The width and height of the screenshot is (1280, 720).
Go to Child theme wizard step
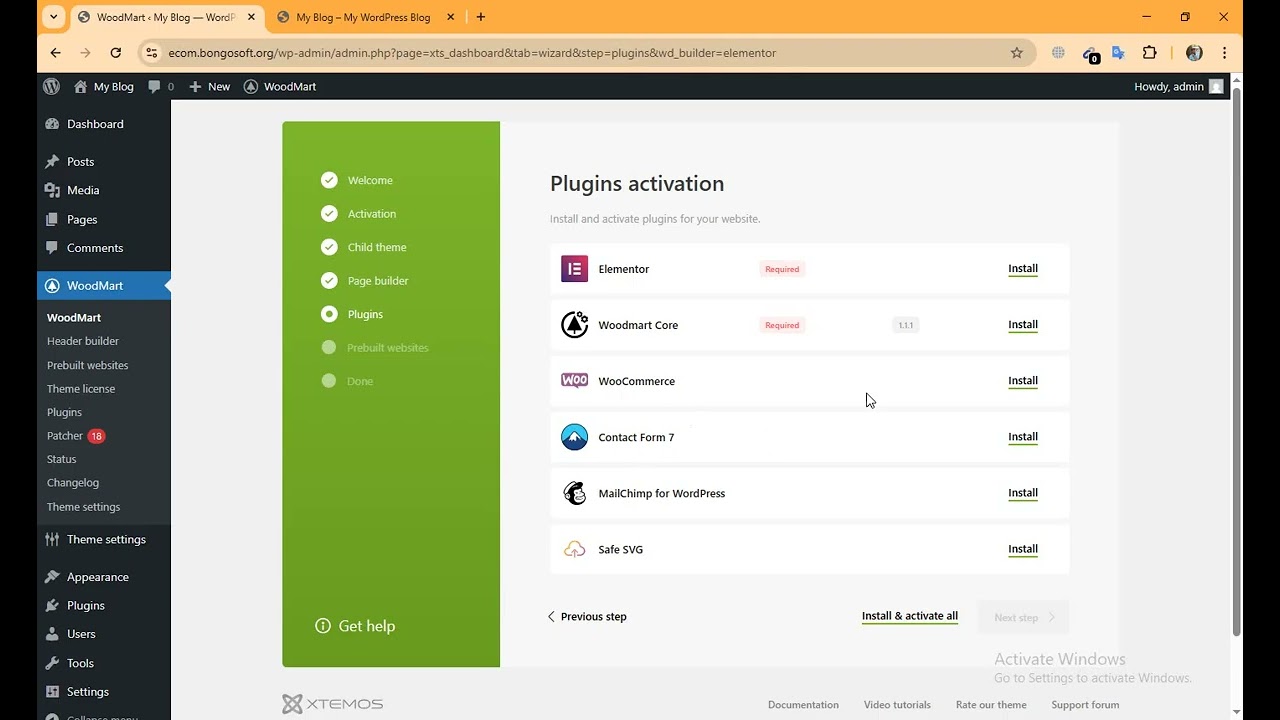point(364,247)
